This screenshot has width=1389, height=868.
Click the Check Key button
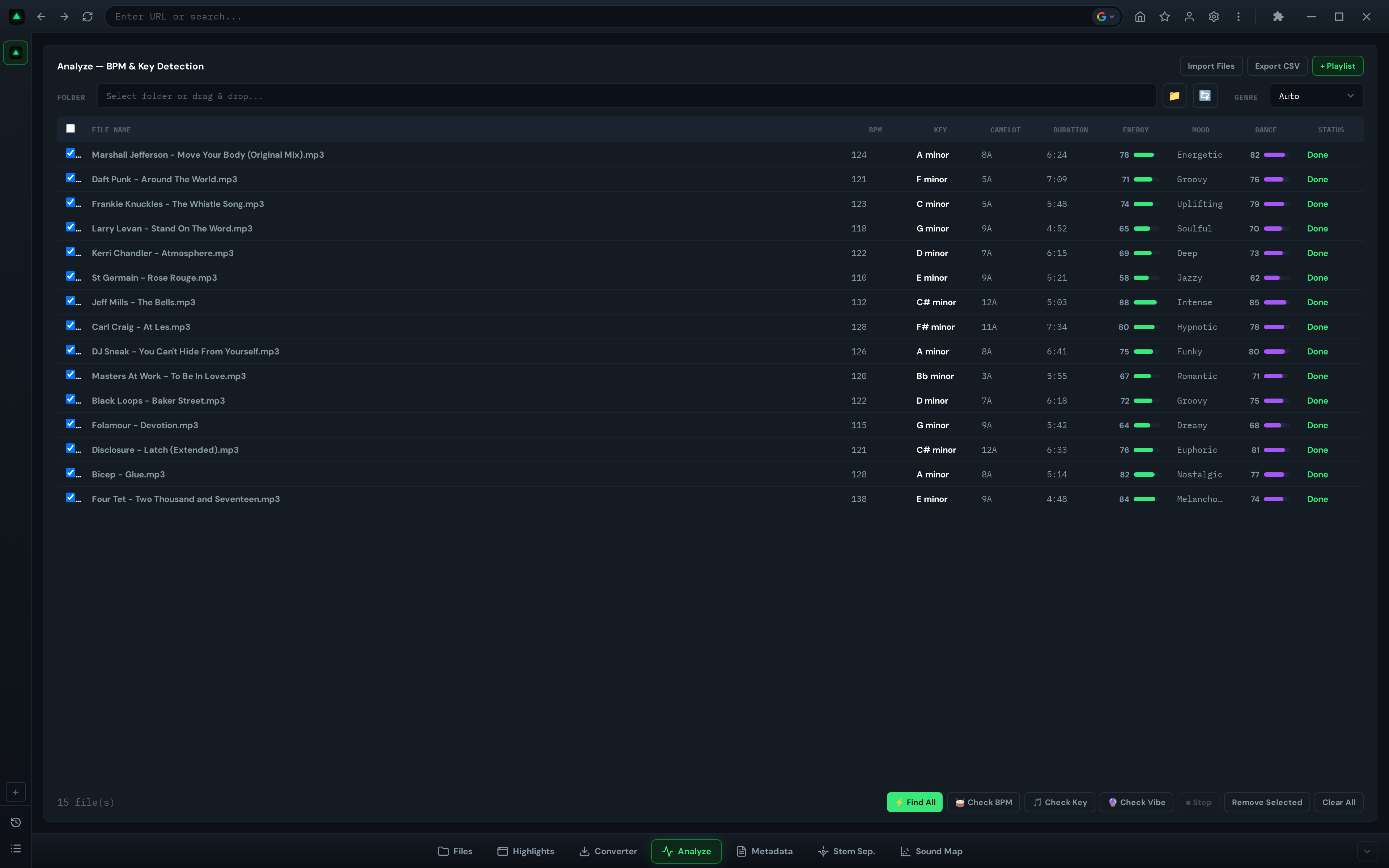[1060, 803]
